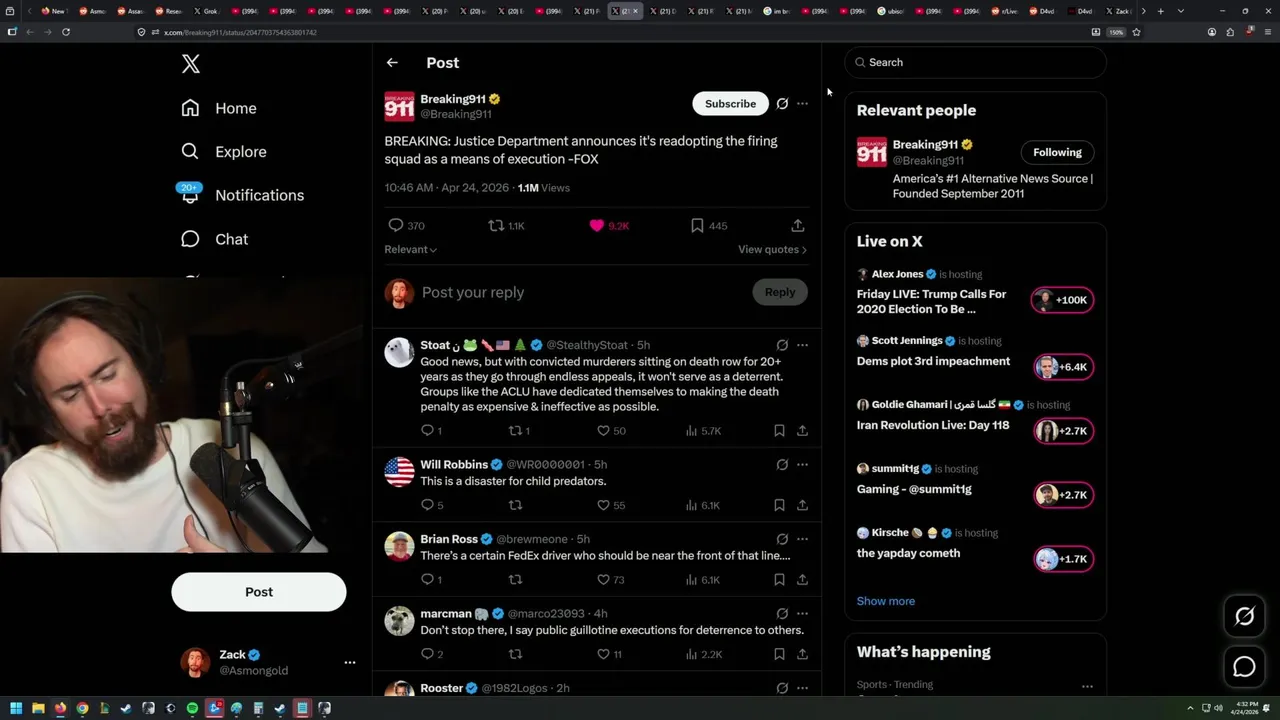Click floating chat messages button
The image size is (1280, 720).
point(1244,667)
